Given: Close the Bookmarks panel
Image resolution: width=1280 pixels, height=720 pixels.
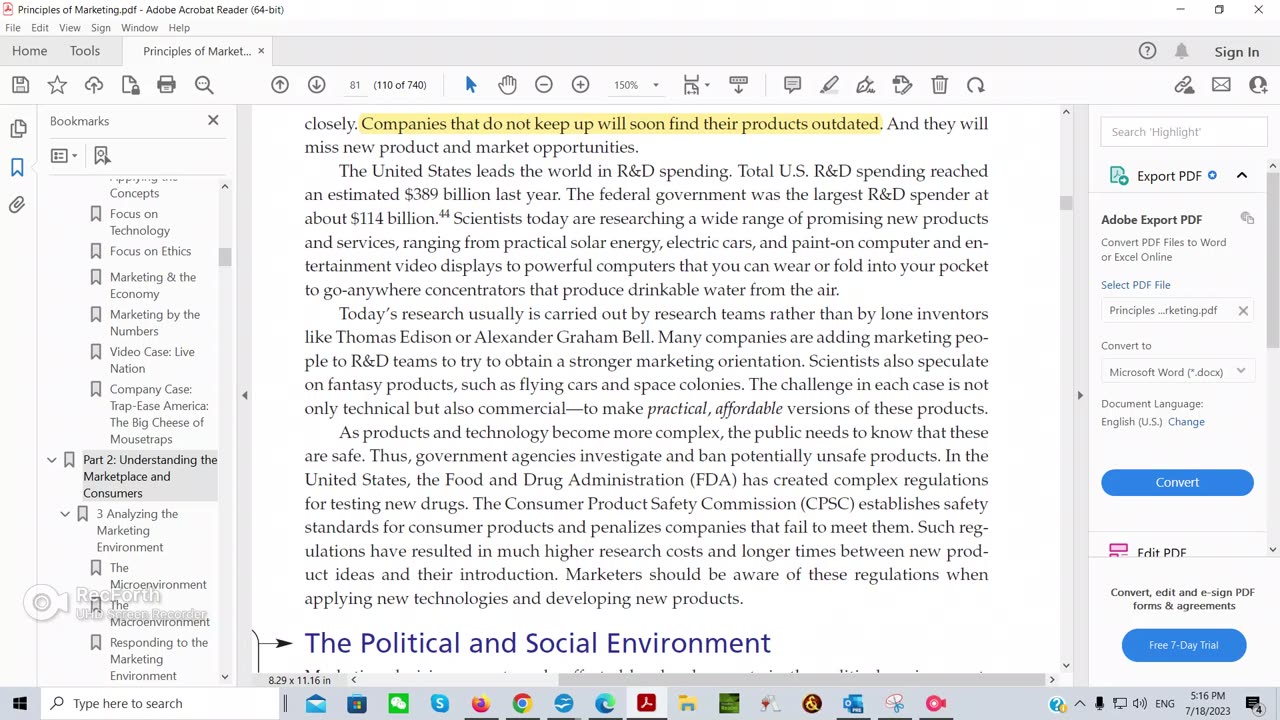Looking at the screenshot, I should coord(213,120).
